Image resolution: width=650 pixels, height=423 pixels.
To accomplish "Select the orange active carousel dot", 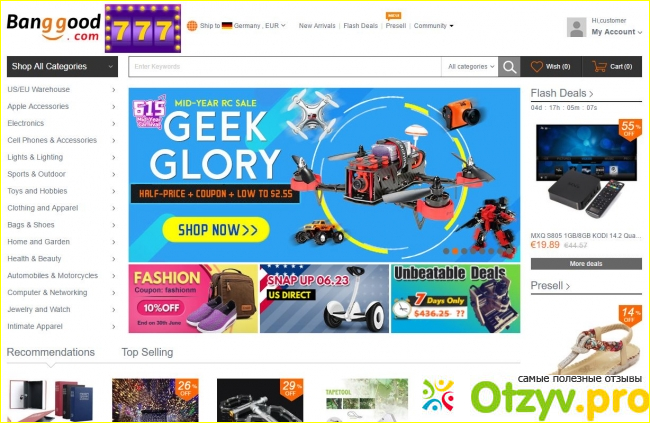I will tap(455, 251).
